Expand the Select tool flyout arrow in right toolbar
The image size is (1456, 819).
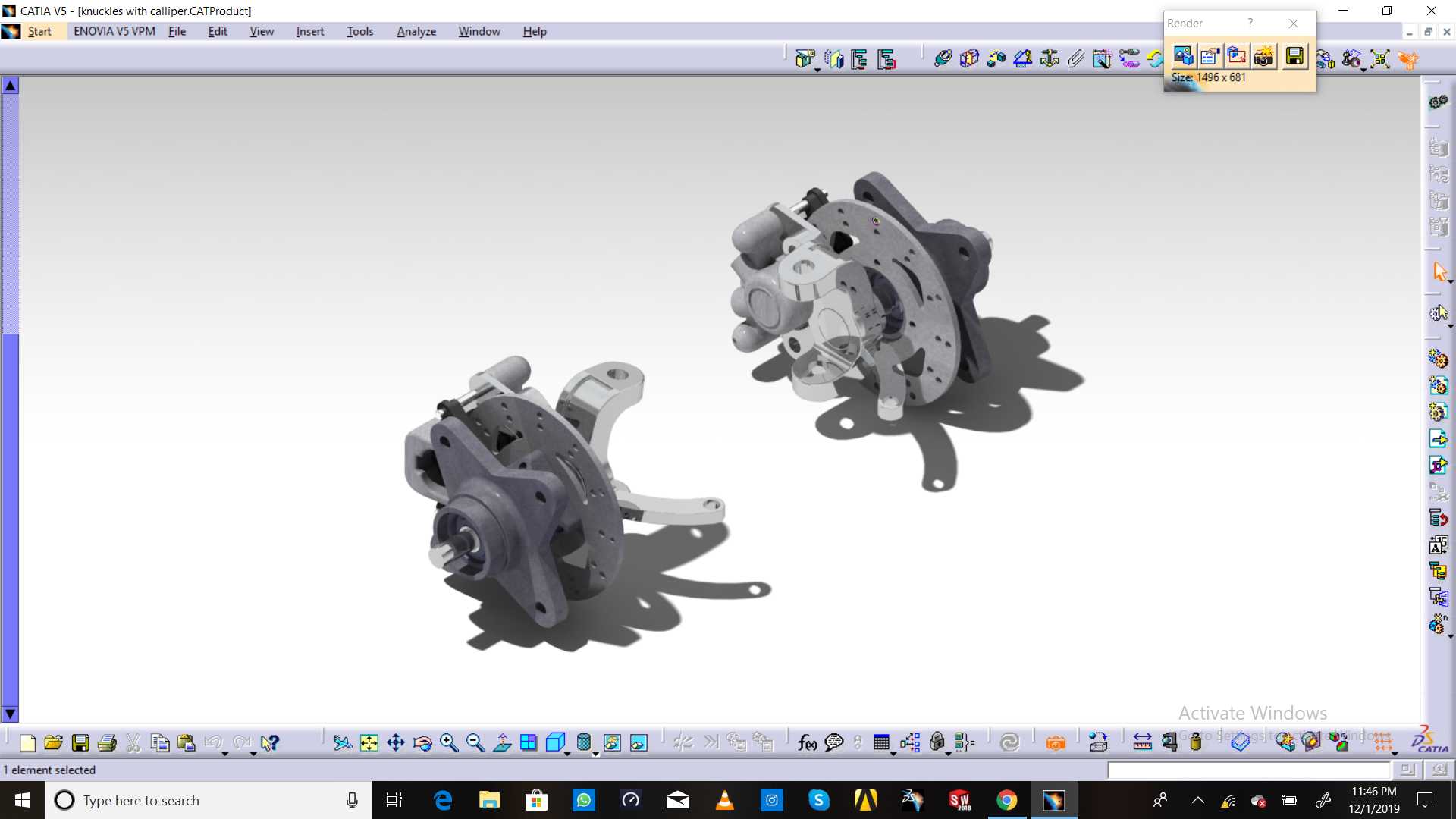[1450, 282]
